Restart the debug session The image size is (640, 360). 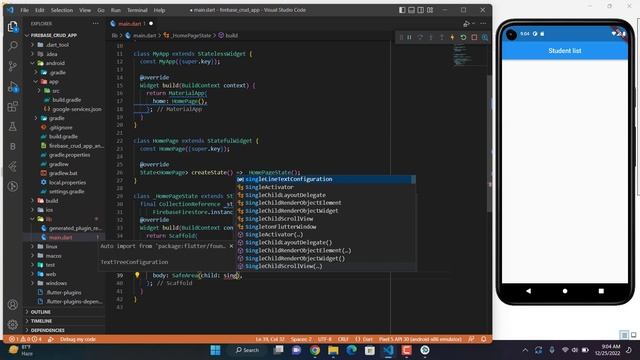click(463, 37)
